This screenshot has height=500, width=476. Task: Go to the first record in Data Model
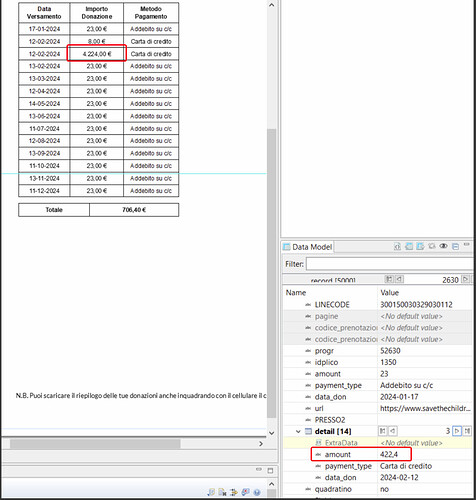pyautogui.click(x=389, y=279)
